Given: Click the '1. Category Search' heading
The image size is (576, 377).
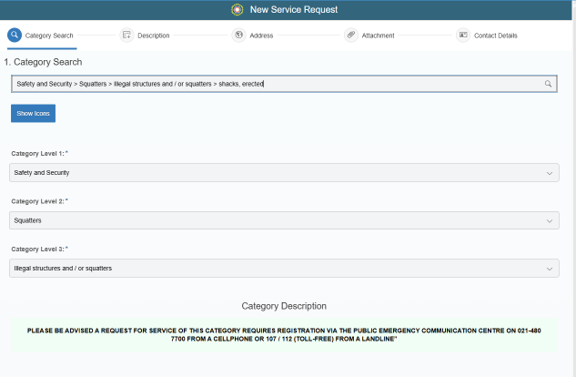Looking at the screenshot, I should coord(43,62).
